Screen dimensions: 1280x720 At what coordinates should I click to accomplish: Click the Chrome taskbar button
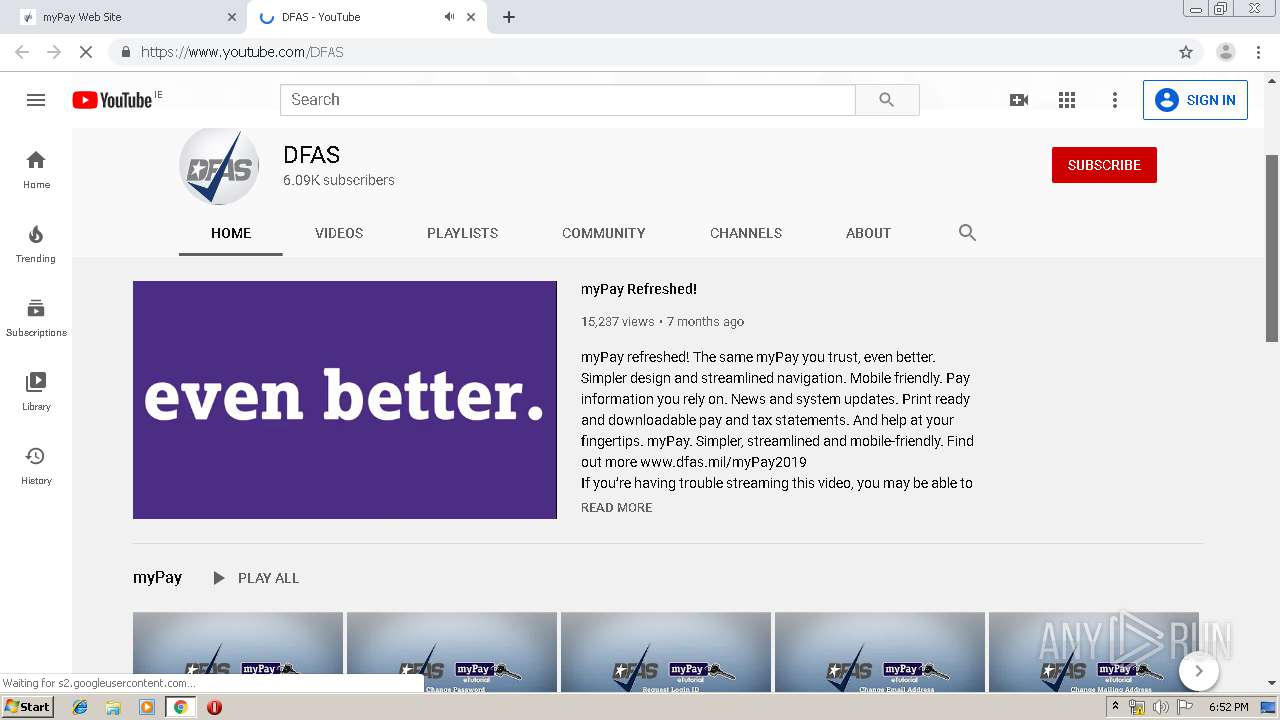point(180,707)
